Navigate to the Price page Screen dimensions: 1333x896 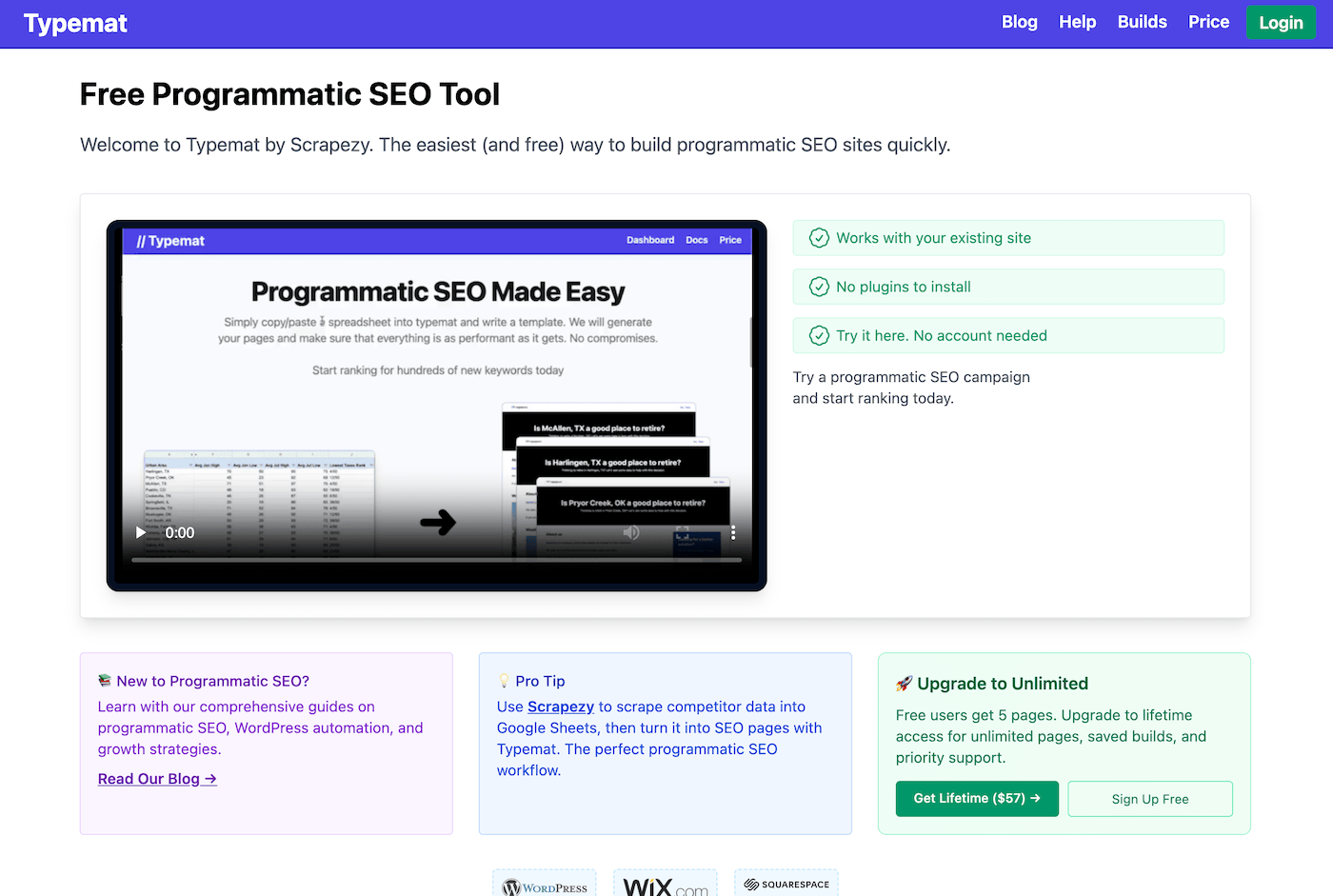tap(1208, 22)
